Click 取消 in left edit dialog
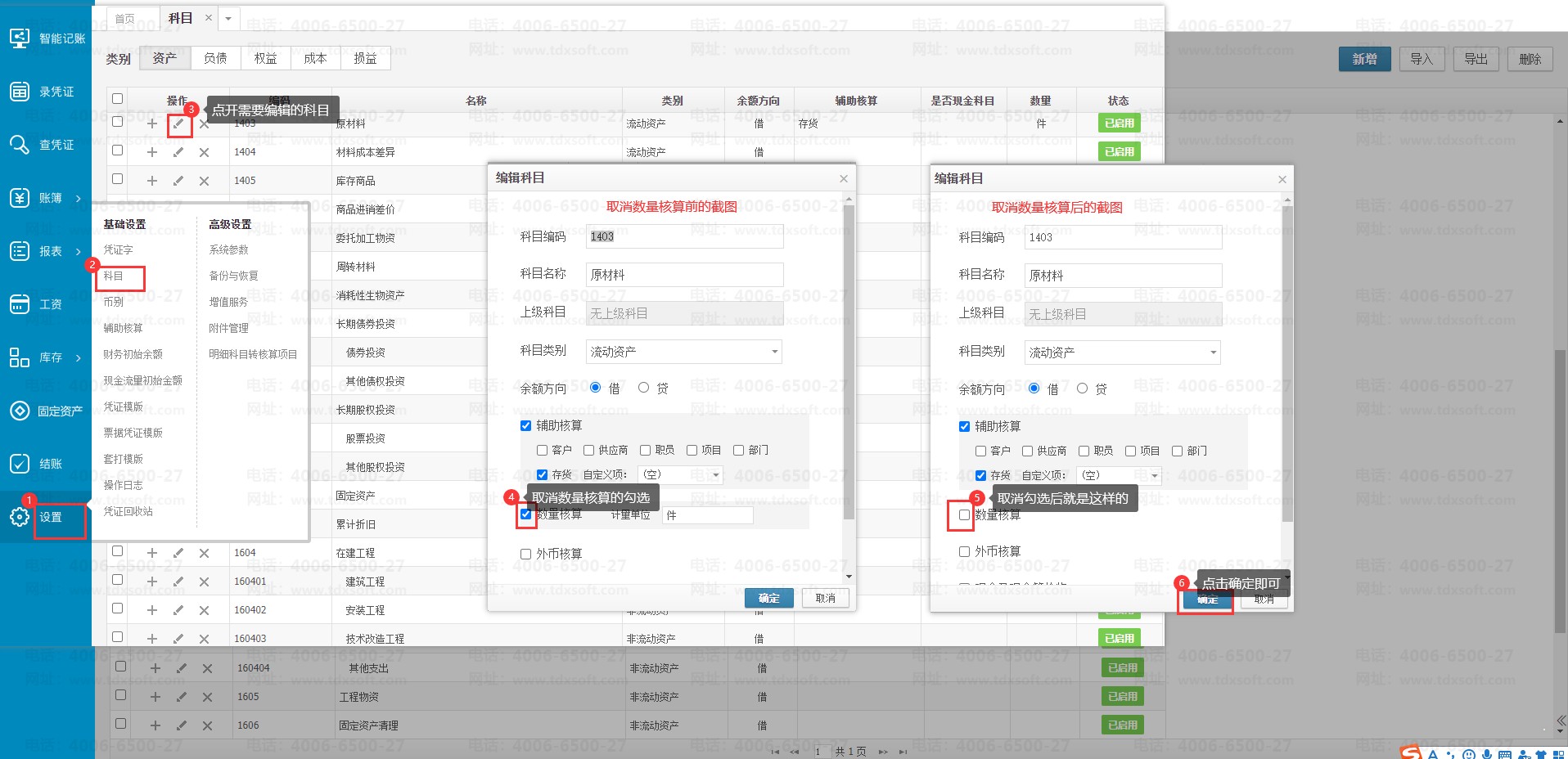 pos(825,598)
